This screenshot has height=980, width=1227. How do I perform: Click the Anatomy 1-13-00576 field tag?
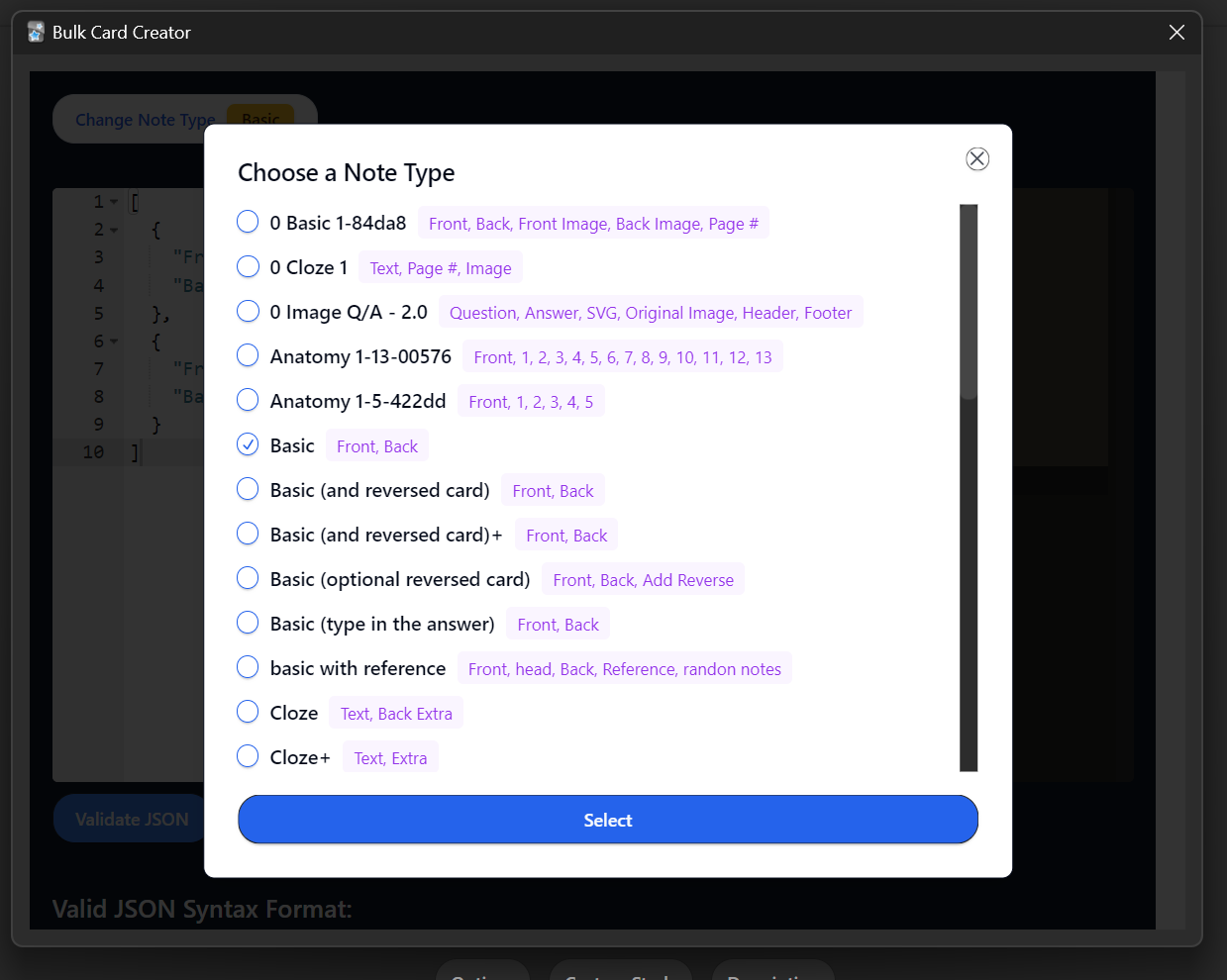pos(623,357)
